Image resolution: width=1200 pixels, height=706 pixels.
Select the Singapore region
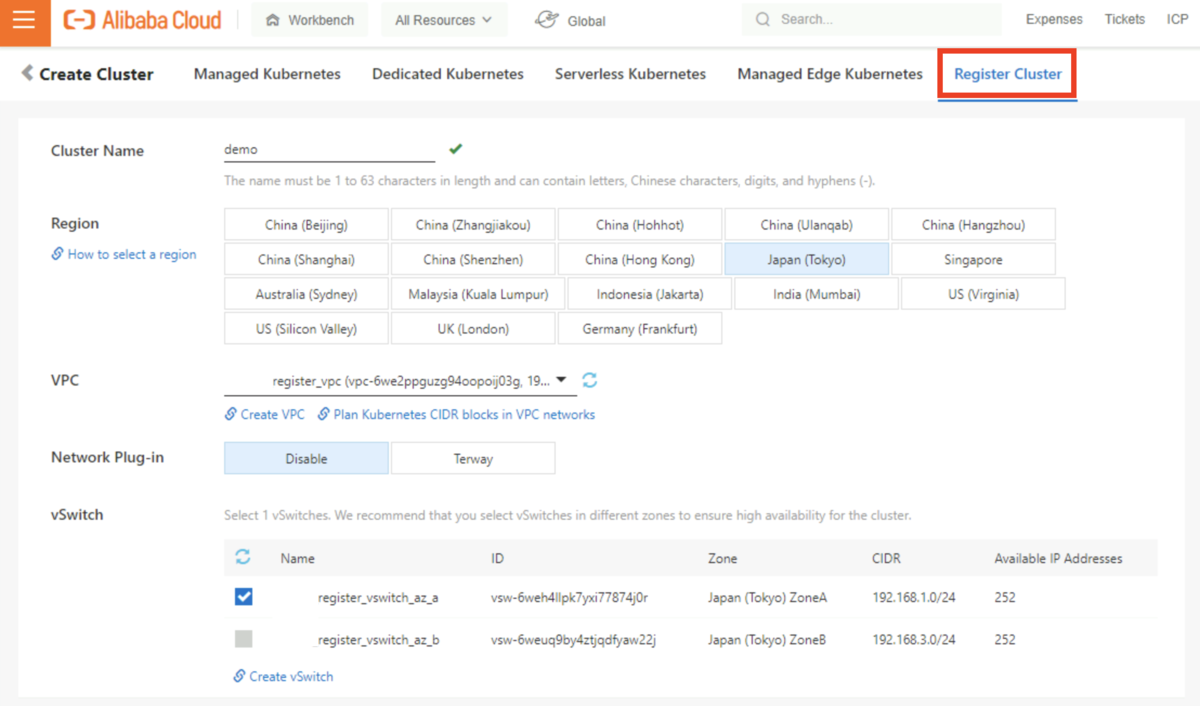973,259
